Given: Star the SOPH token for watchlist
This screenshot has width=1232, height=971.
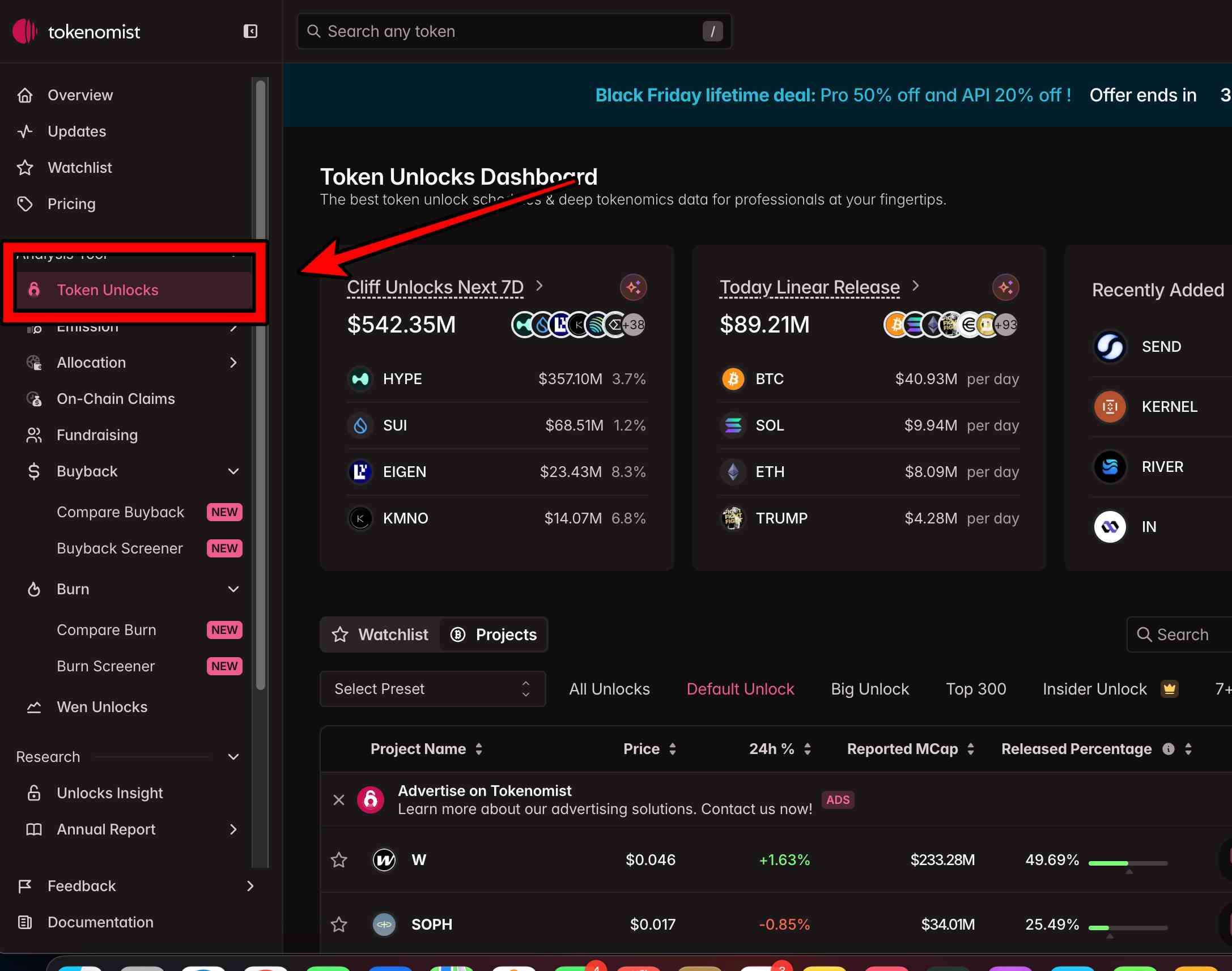Looking at the screenshot, I should 339,925.
